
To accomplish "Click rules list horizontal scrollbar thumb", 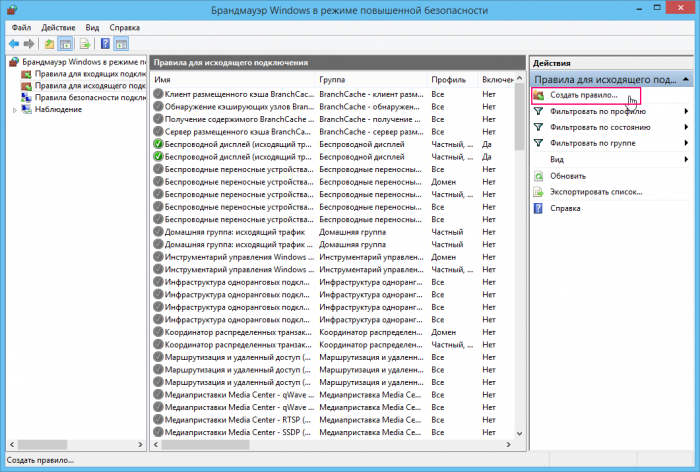I will (x=206, y=445).
